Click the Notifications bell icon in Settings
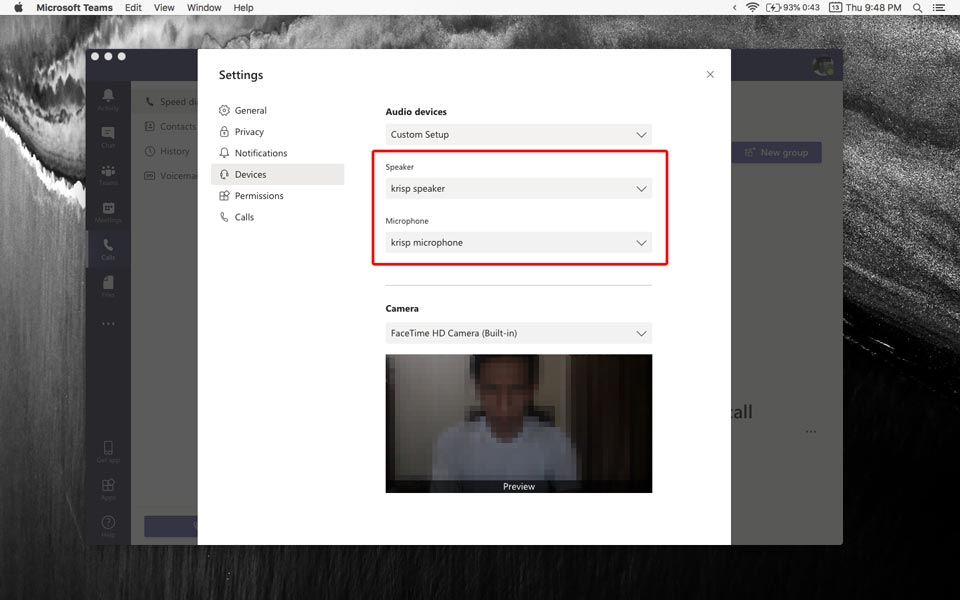The width and height of the screenshot is (960, 600). [224, 153]
